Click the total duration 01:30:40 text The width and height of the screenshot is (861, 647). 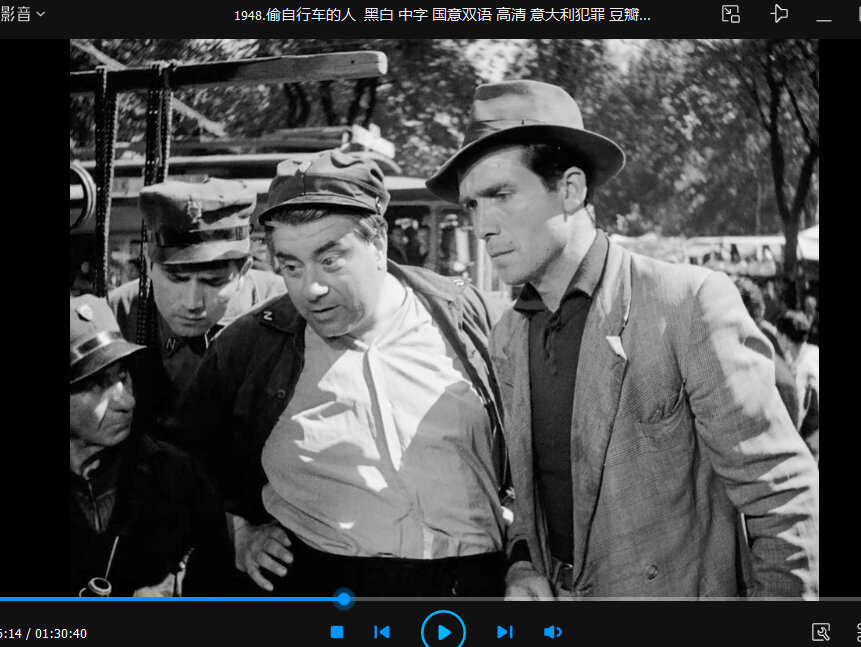(x=61, y=633)
